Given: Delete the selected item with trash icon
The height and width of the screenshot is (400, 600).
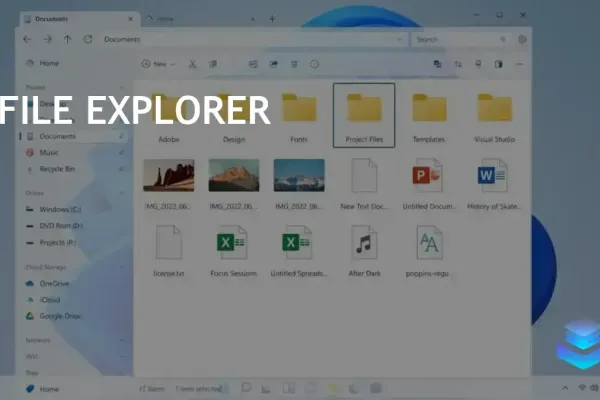Looking at the screenshot, I should (294, 64).
